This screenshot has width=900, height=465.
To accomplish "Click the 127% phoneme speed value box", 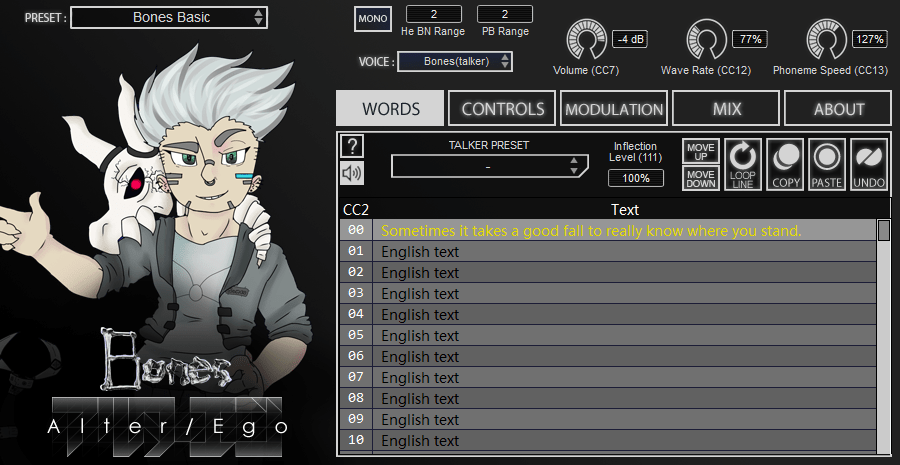I will pyautogui.click(x=870, y=39).
